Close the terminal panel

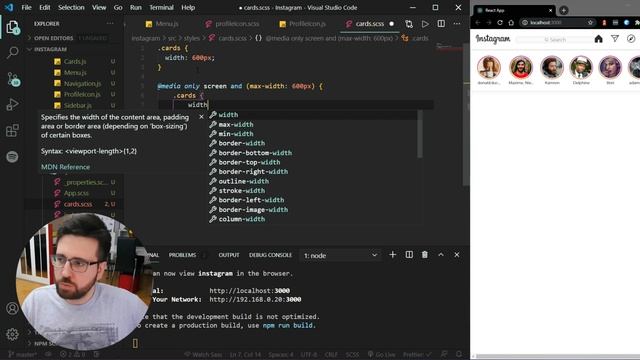coord(457,255)
